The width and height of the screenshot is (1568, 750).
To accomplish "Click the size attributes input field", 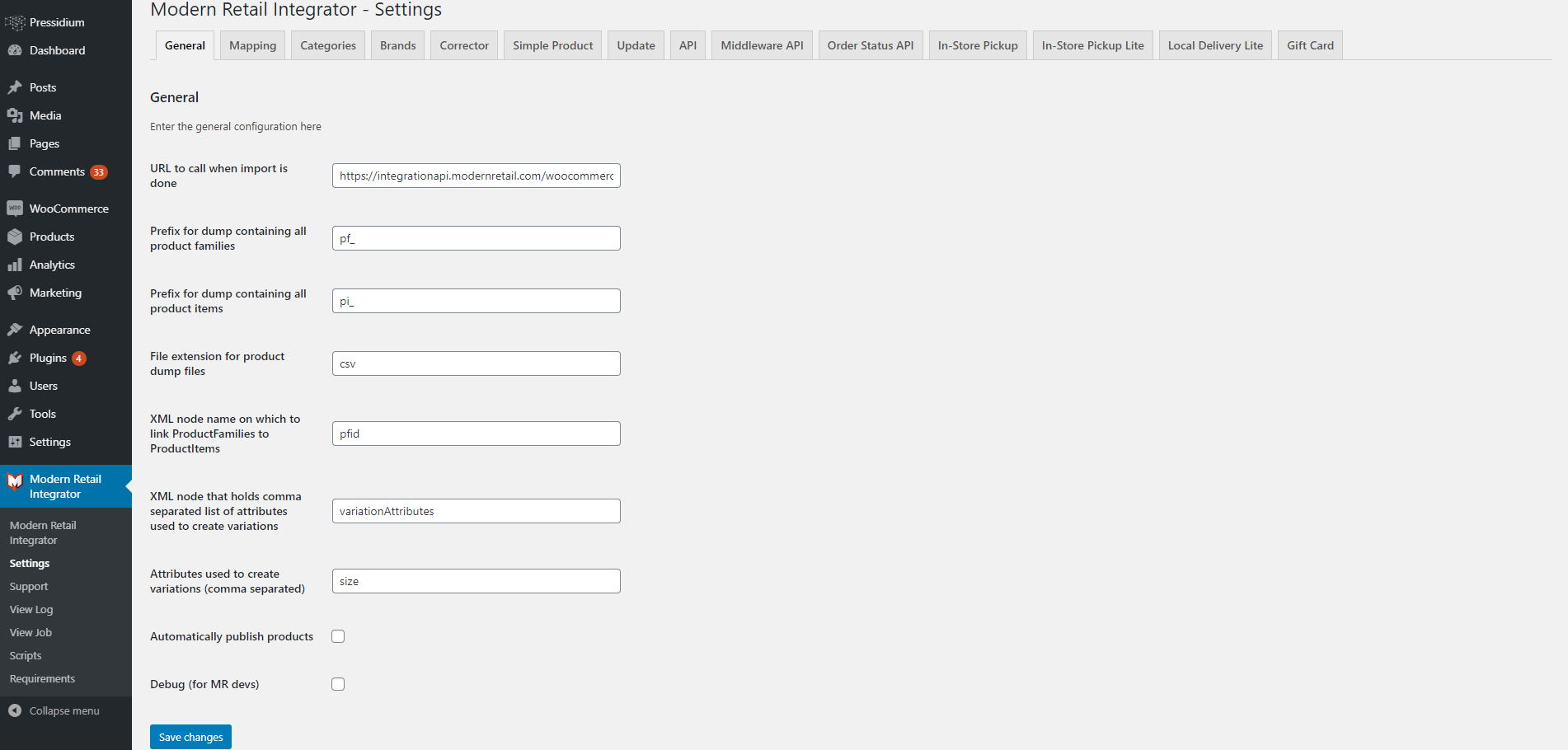I will (x=477, y=581).
